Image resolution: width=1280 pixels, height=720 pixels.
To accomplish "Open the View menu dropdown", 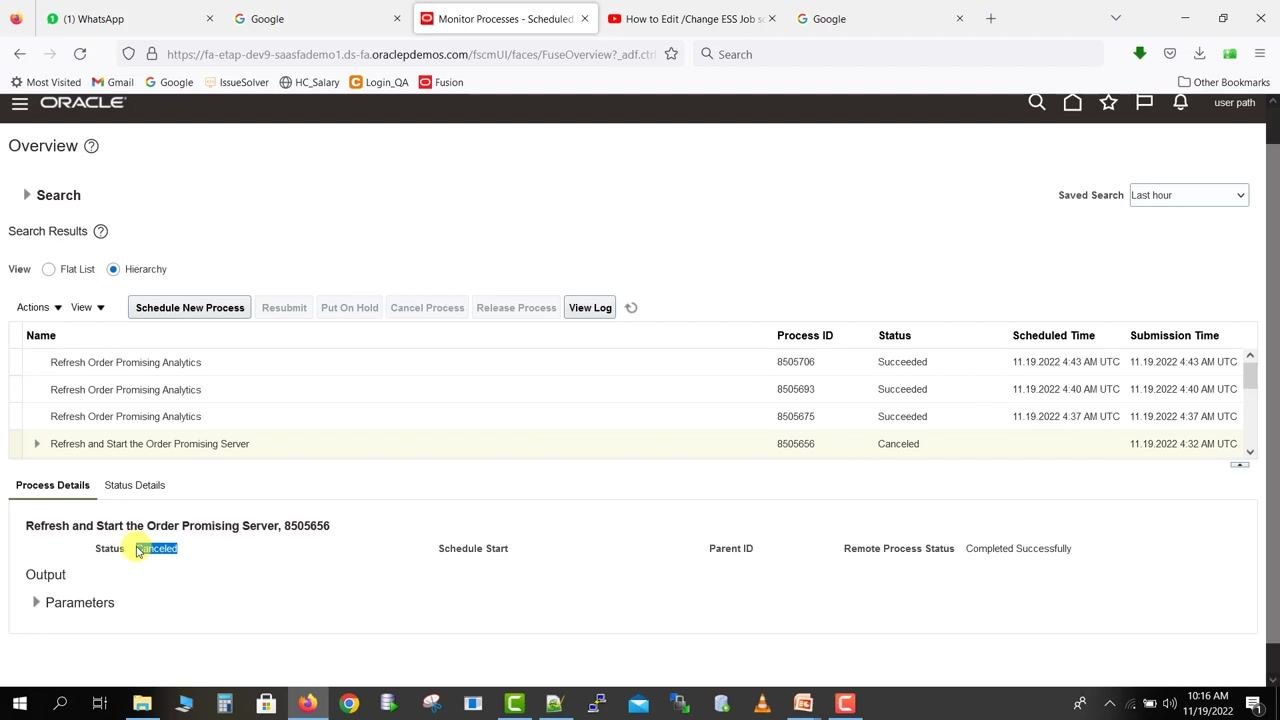I will (87, 308).
